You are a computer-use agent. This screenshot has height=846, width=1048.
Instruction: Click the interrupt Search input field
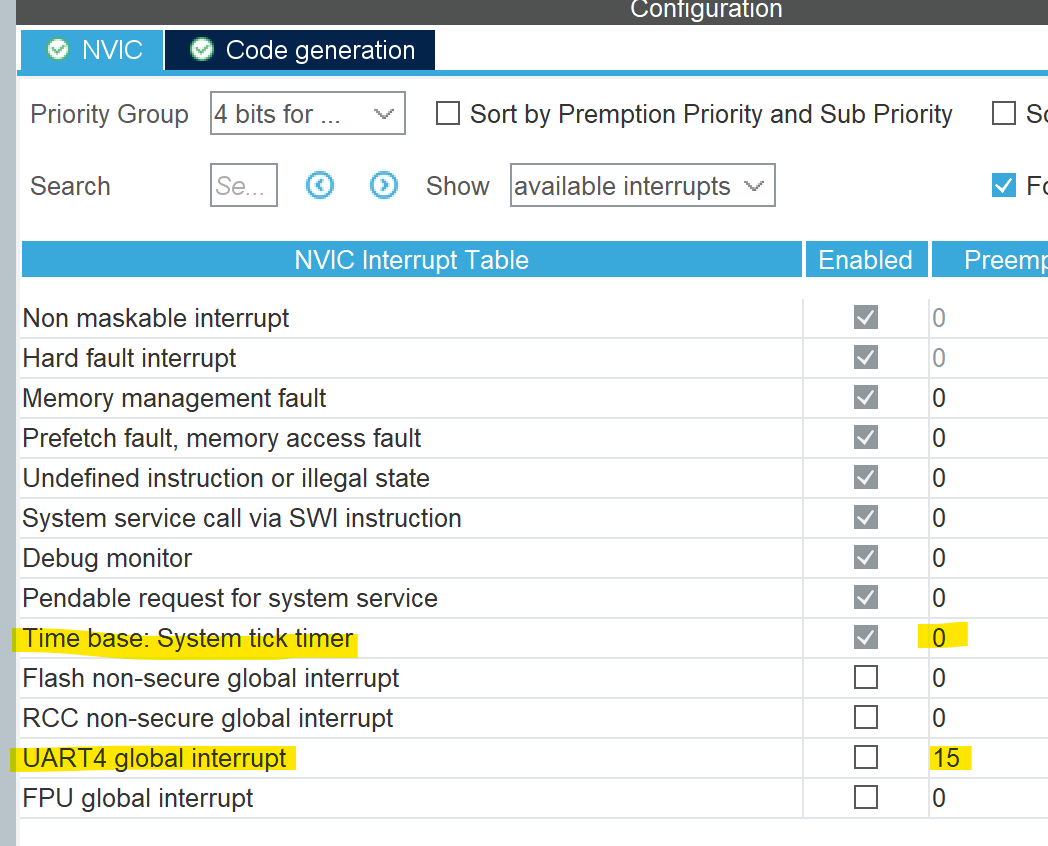coord(243,186)
